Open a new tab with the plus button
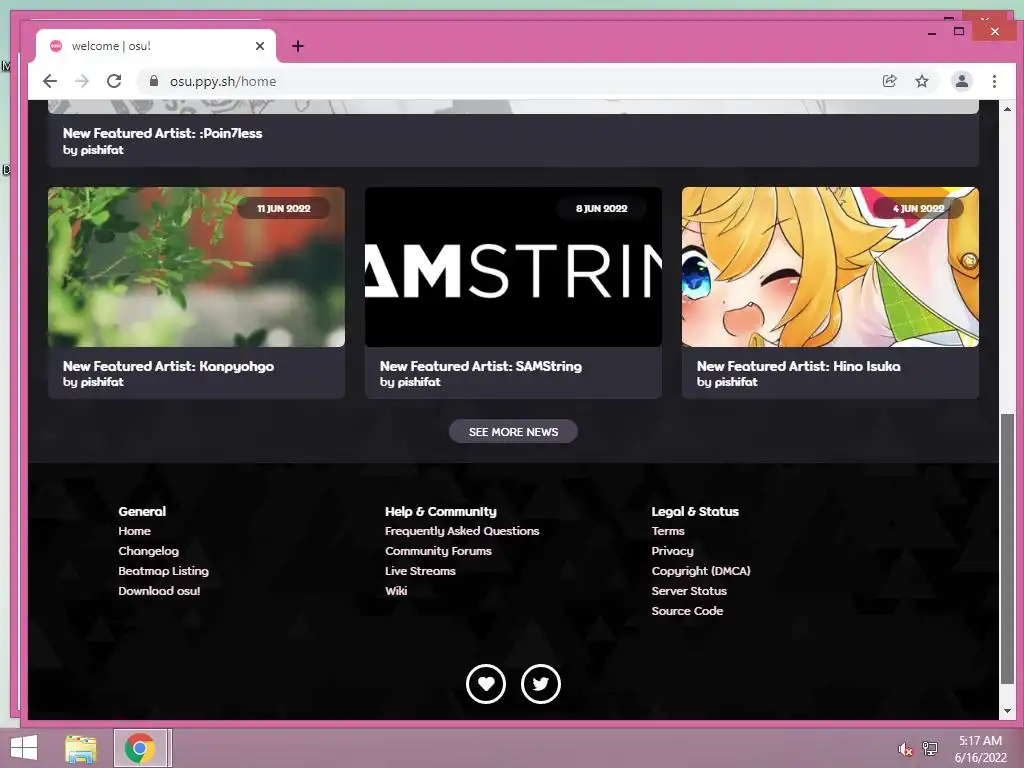 pyautogui.click(x=298, y=46)
